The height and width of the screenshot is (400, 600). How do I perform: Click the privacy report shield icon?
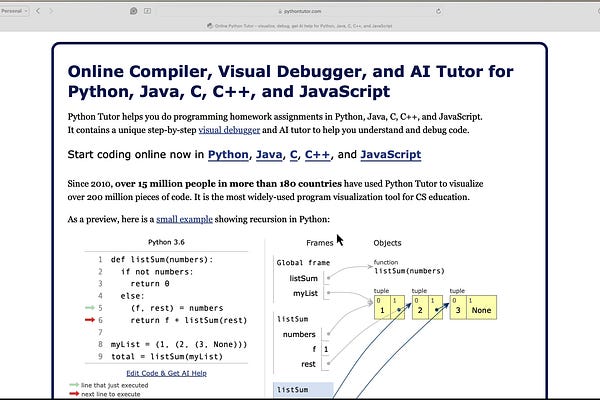[x=134, y=11]
